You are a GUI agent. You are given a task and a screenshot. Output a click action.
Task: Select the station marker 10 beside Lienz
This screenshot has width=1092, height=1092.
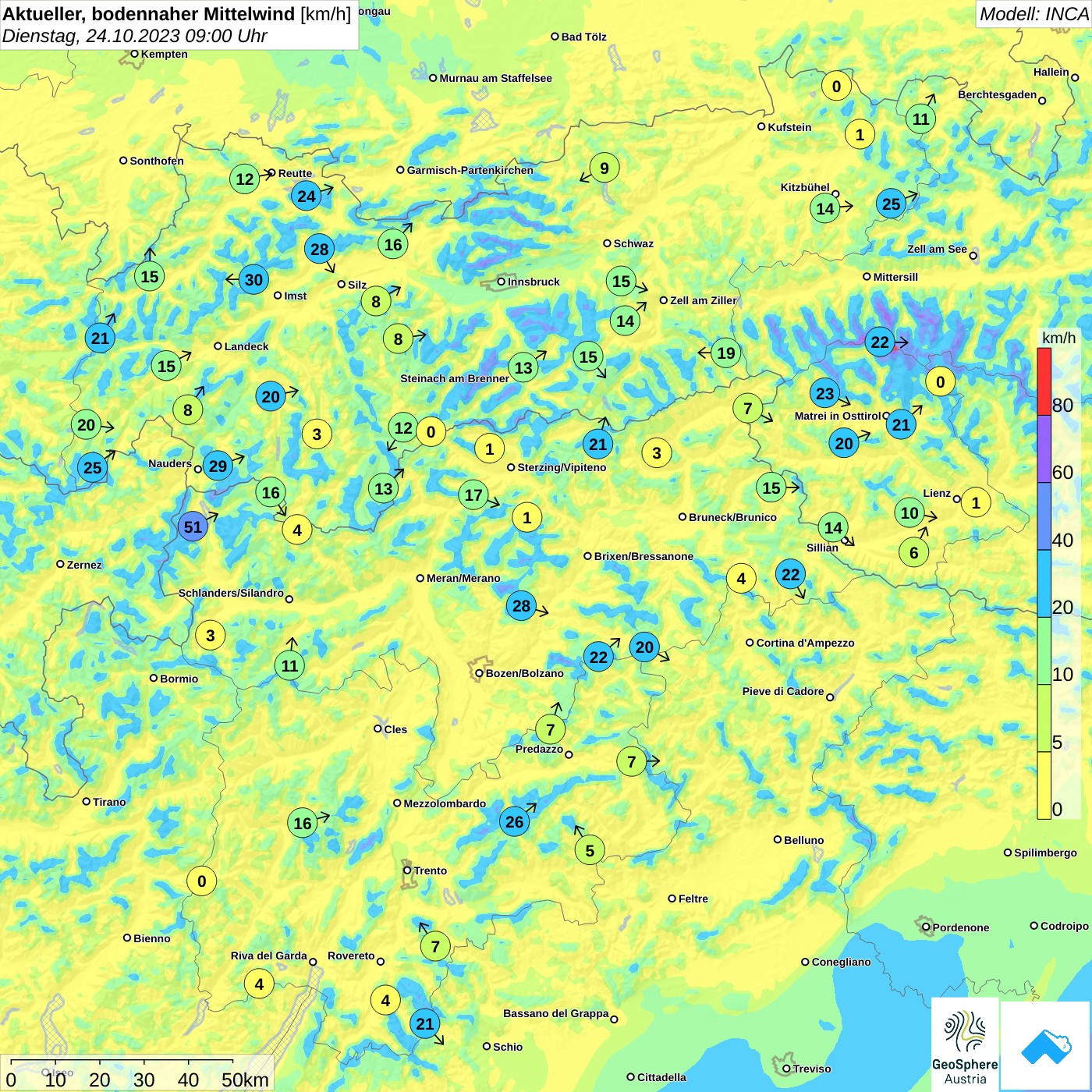[x=909, y=512]
